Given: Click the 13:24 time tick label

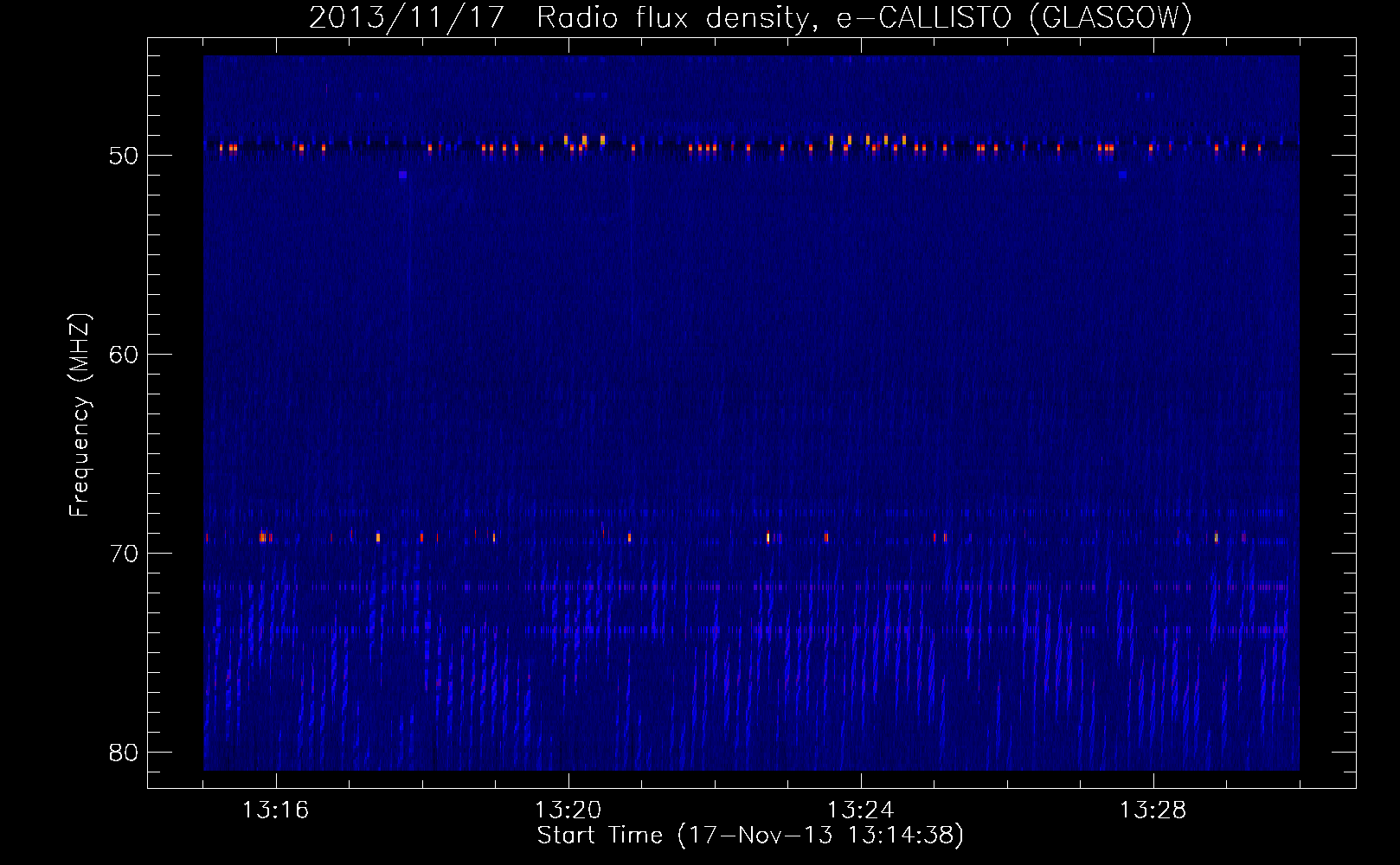Looking at the screenshot, I should [860, 811].
